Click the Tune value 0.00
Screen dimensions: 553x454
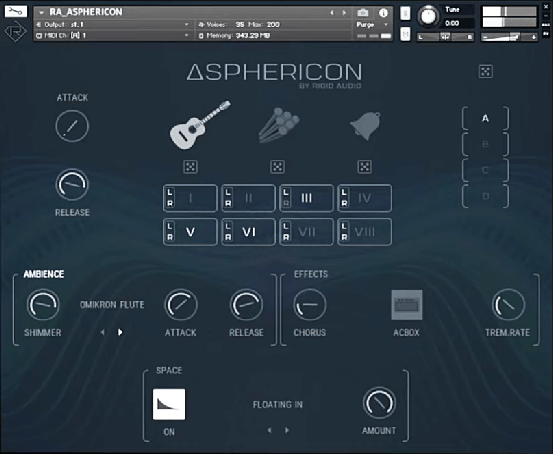452,24
